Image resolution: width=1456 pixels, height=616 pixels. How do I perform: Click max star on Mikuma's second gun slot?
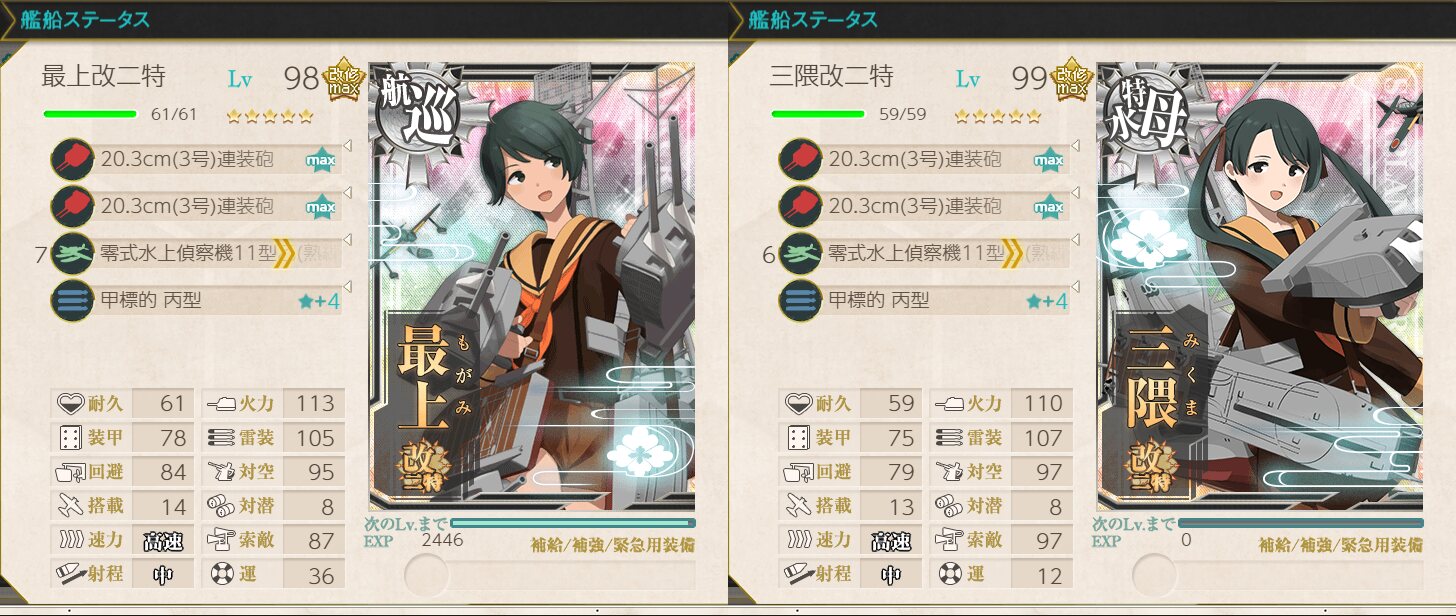pos(1048,207)
